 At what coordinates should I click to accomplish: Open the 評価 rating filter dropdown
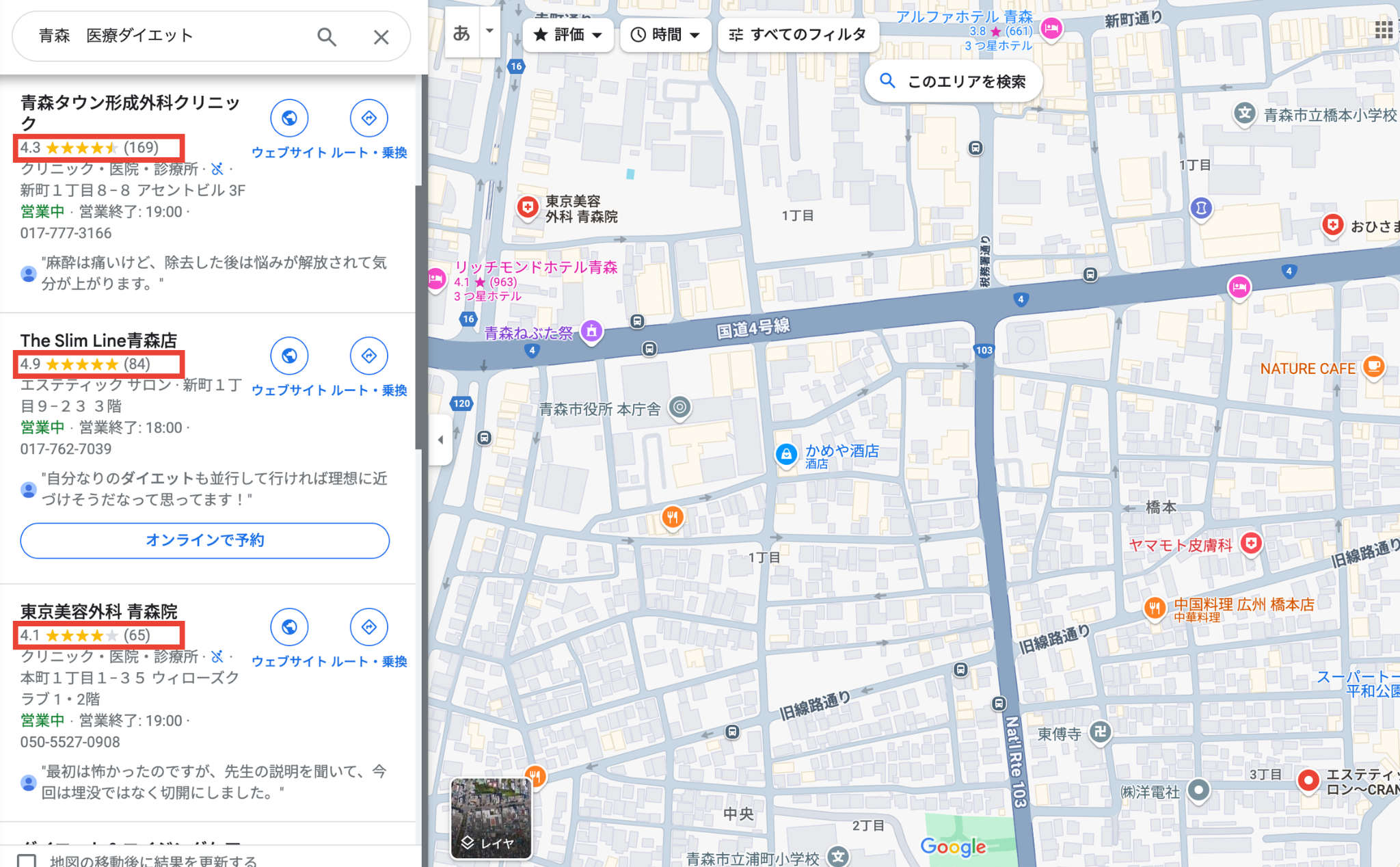[567, 35]
